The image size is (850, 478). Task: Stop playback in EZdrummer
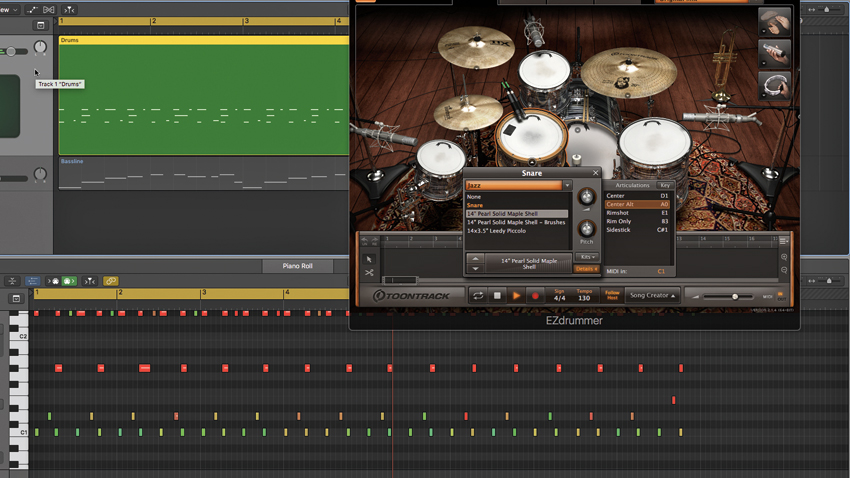(x=497, y=295)
